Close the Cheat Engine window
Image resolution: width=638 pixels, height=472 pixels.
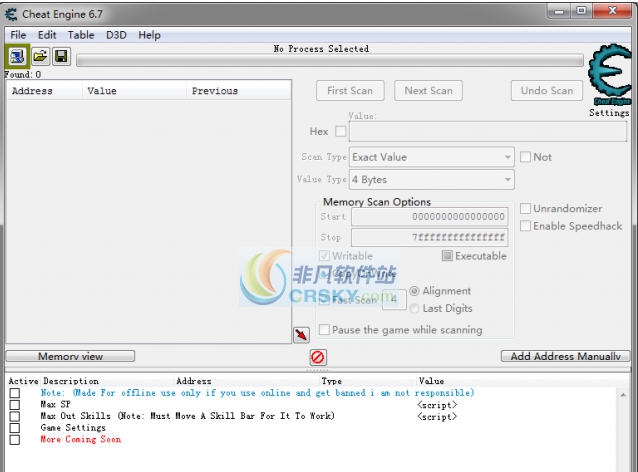click(x=612, y=11)
